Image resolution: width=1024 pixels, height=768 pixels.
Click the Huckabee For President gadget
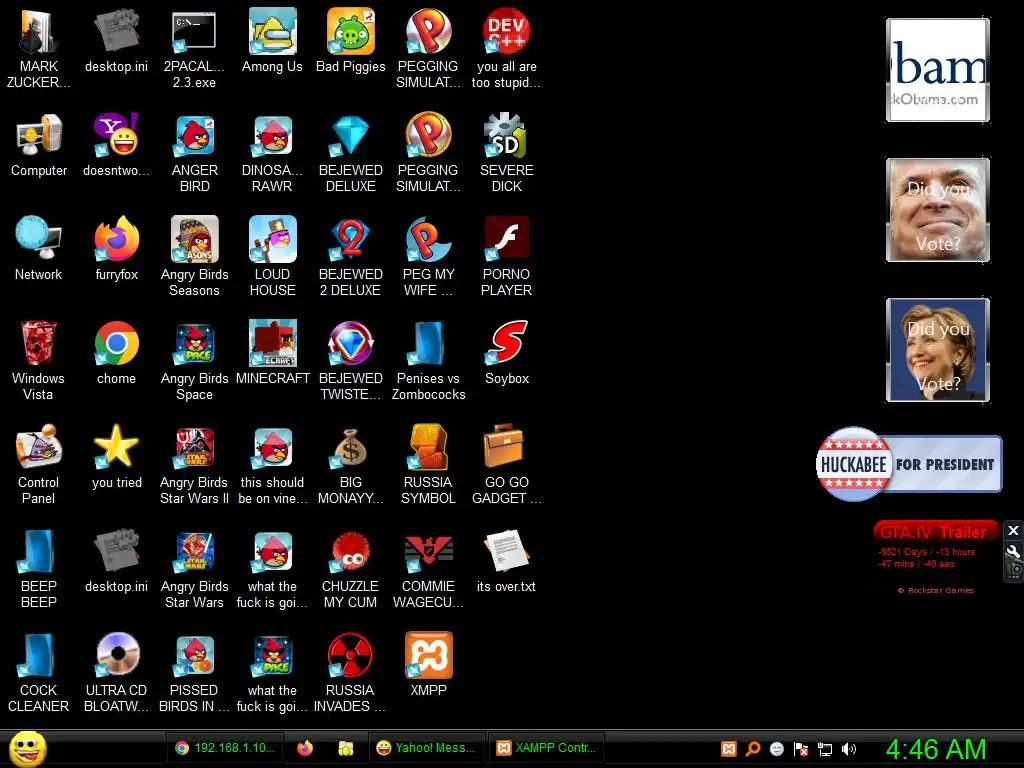pyautogui.click(x=909, y=464)
